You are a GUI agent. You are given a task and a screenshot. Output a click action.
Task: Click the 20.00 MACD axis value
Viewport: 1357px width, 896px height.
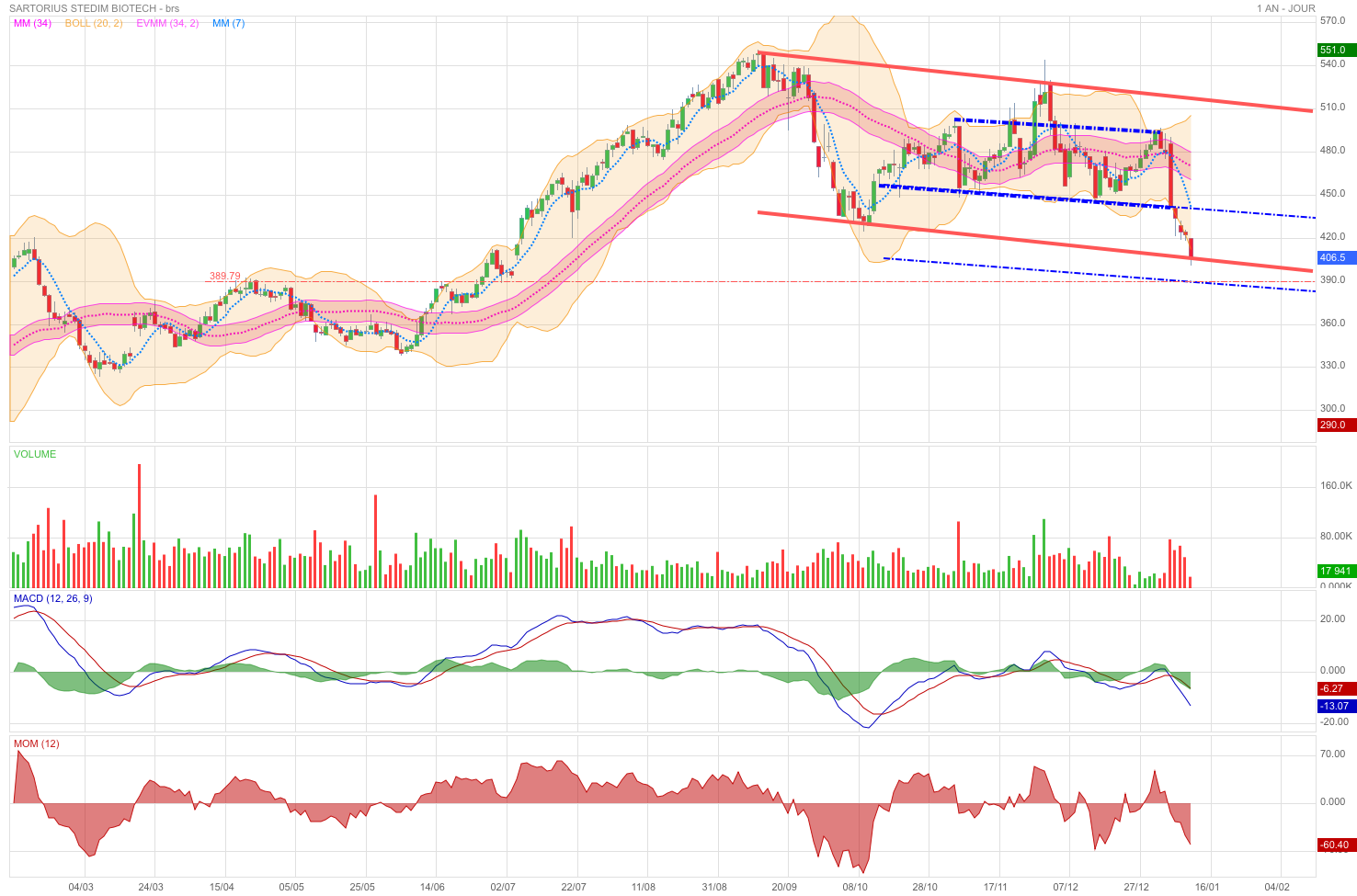tap(1333, 618)
